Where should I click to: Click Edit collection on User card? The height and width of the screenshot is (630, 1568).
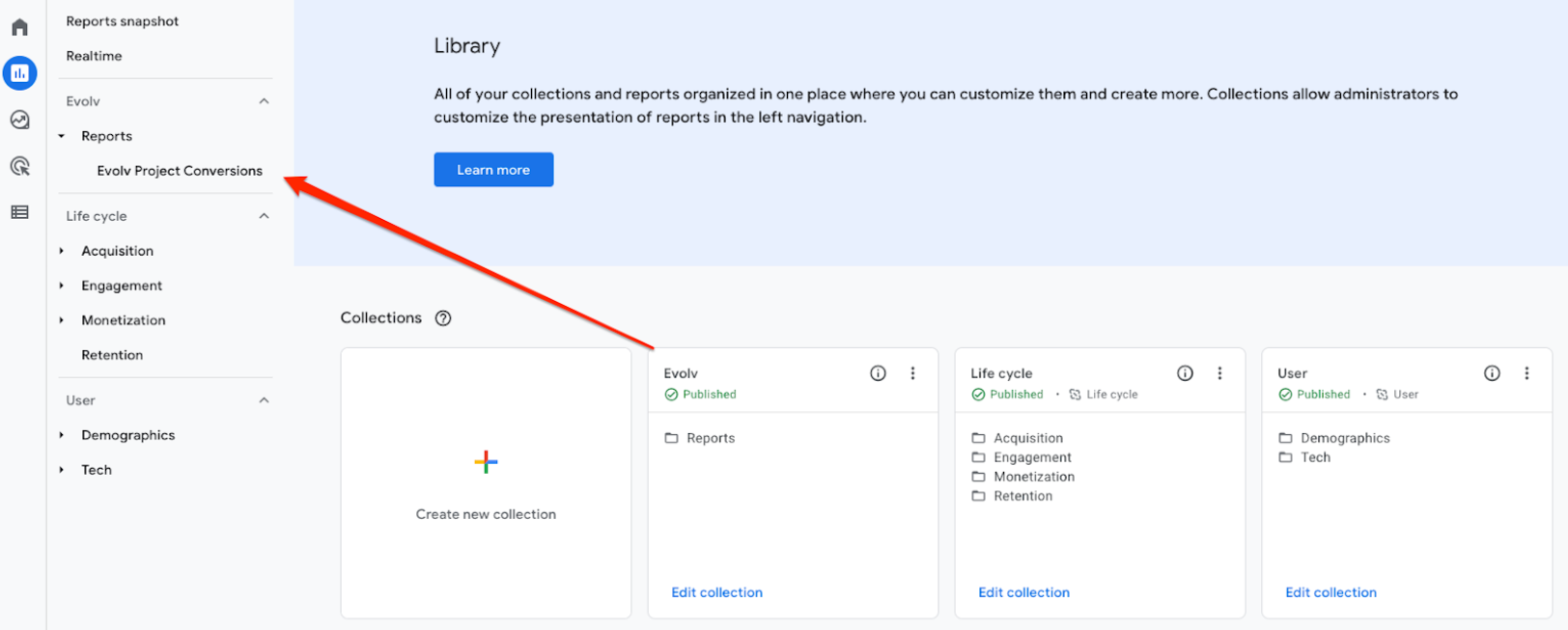1330,592
